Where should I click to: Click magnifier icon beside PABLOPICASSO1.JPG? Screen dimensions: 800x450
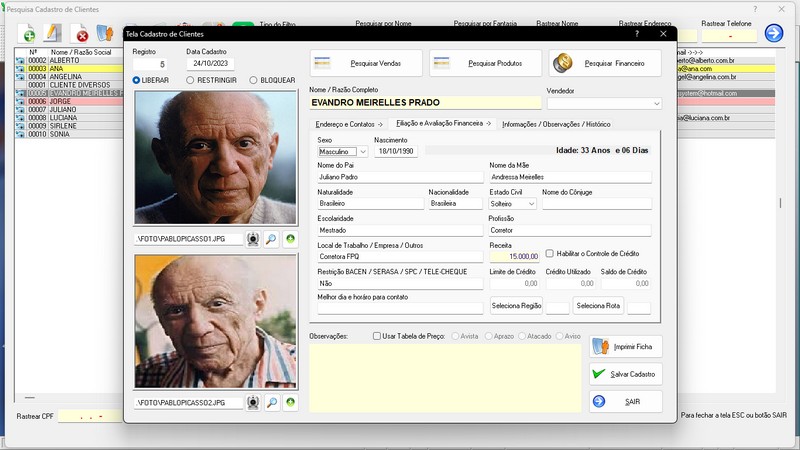(x=272, y=239)
